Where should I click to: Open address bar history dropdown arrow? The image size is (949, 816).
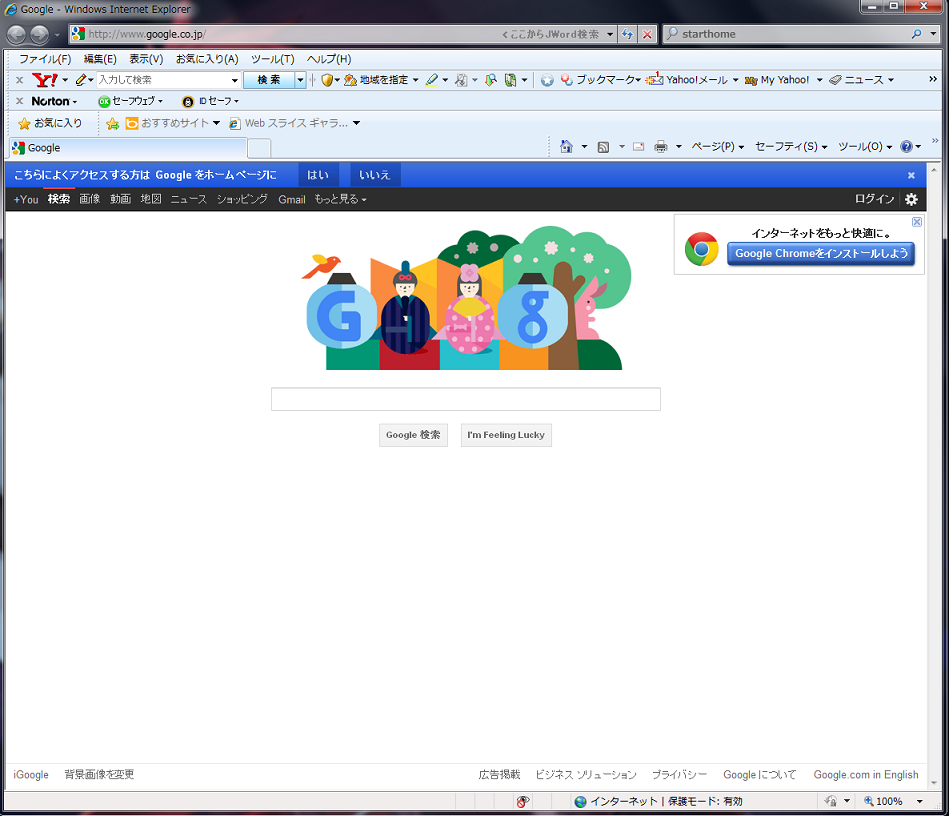tap(610, 35)
